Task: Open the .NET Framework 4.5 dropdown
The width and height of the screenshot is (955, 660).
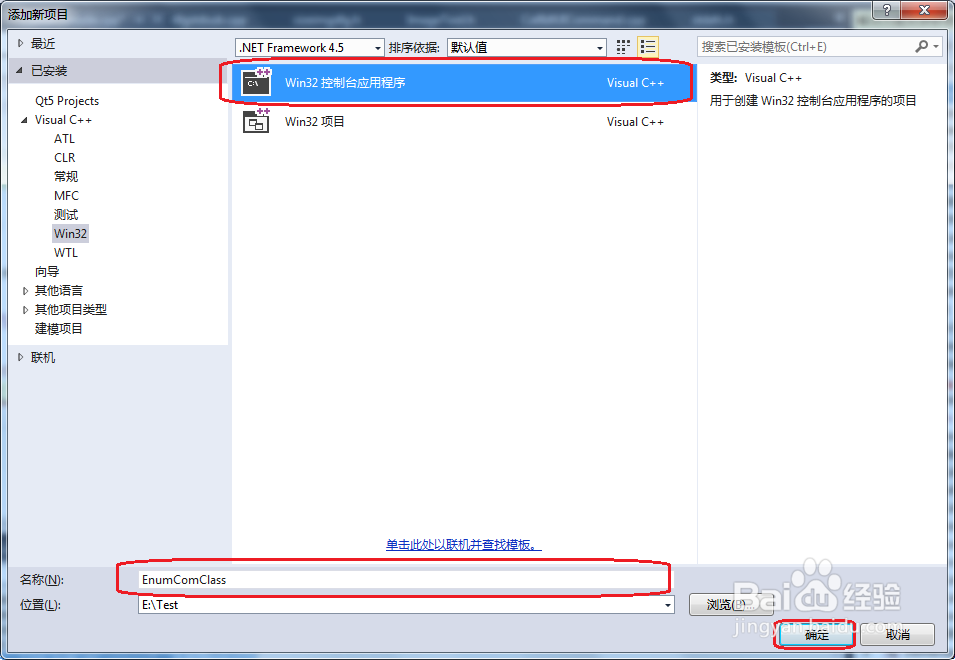Action: click(x=309, y=47)
